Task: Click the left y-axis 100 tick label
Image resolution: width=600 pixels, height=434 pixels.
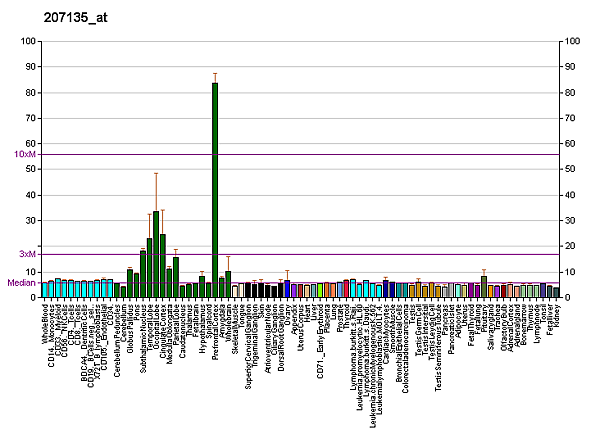Action: click(28, 41)
